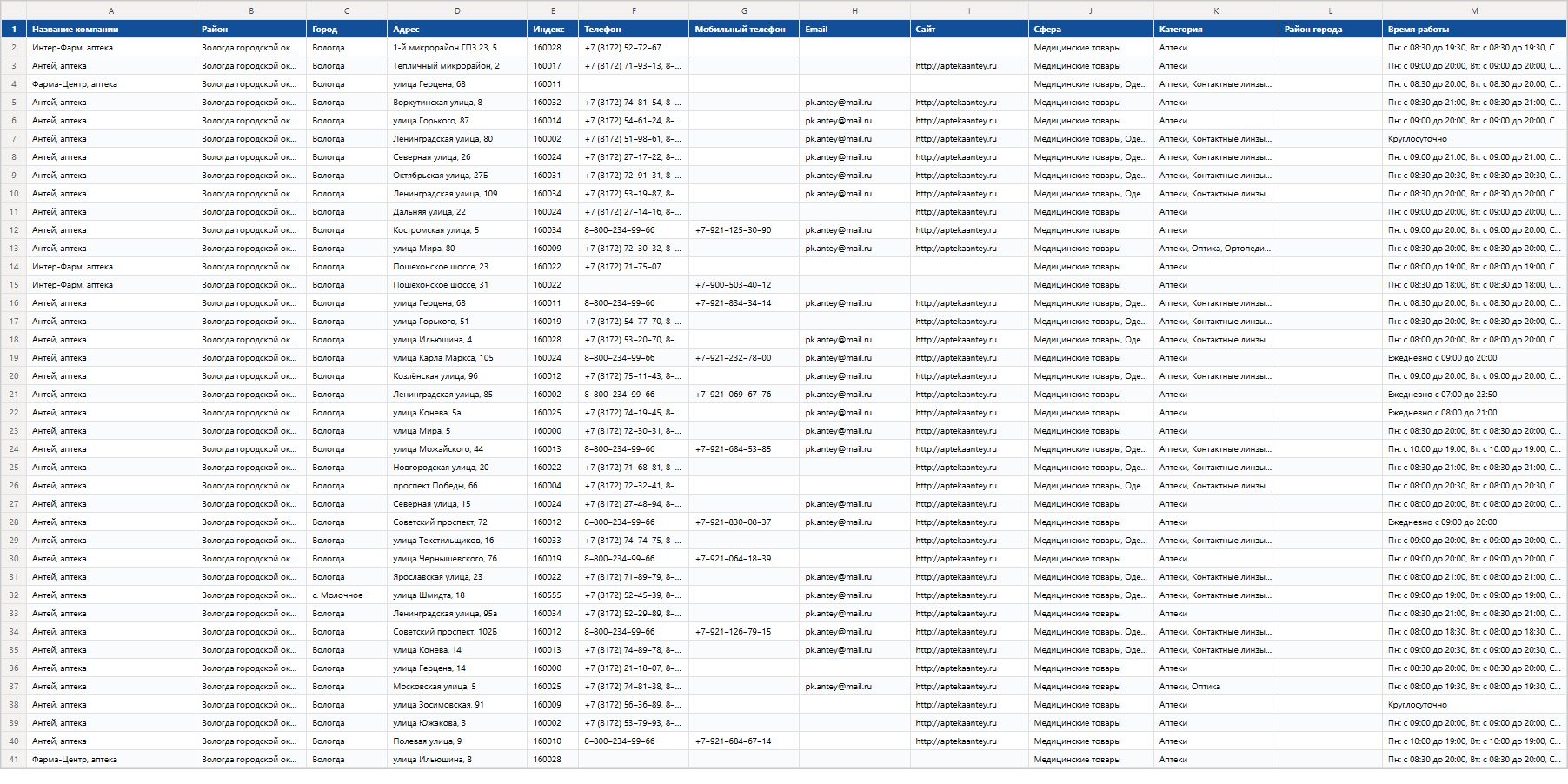This screenshot has height=784, width=1568.
Task: Select address cell "улица Ильюшина, 8"
Action: [457, 760]
